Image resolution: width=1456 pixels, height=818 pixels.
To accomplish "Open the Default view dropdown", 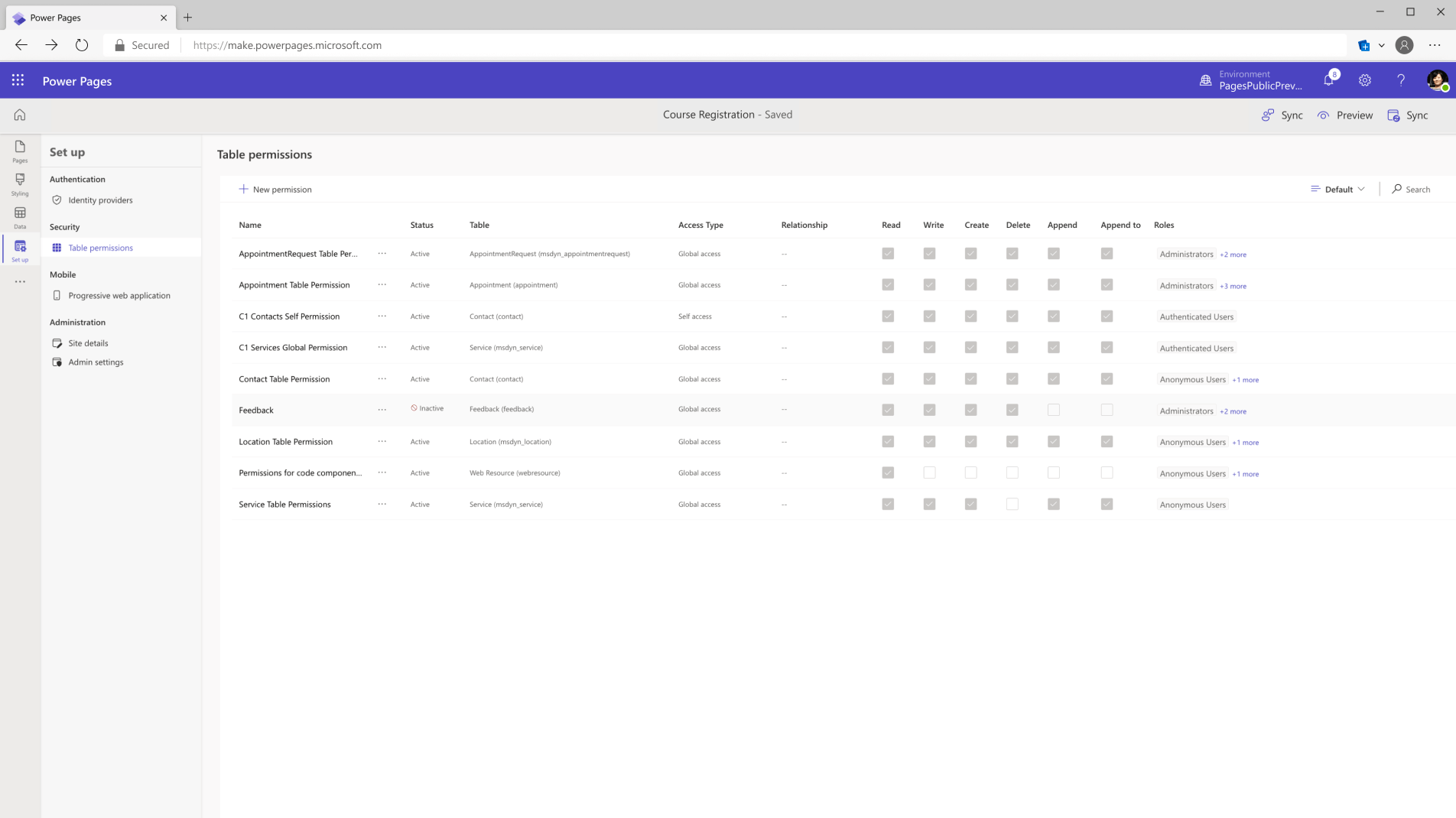I will [1337, 190].
